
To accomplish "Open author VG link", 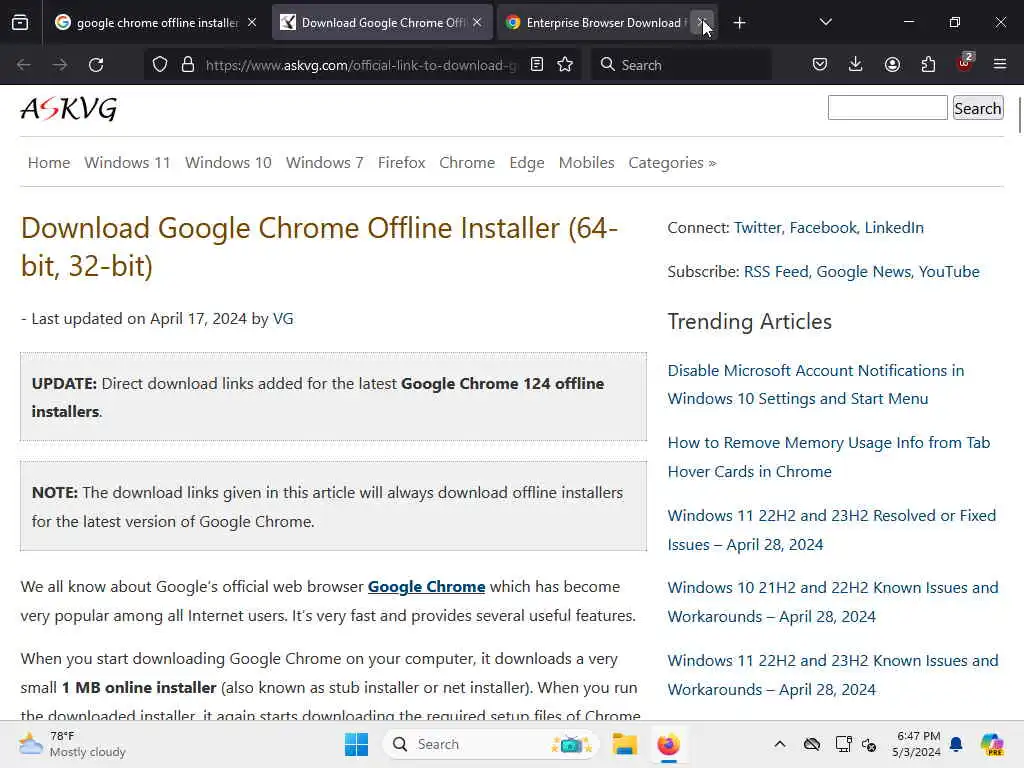I will [283, 319].
